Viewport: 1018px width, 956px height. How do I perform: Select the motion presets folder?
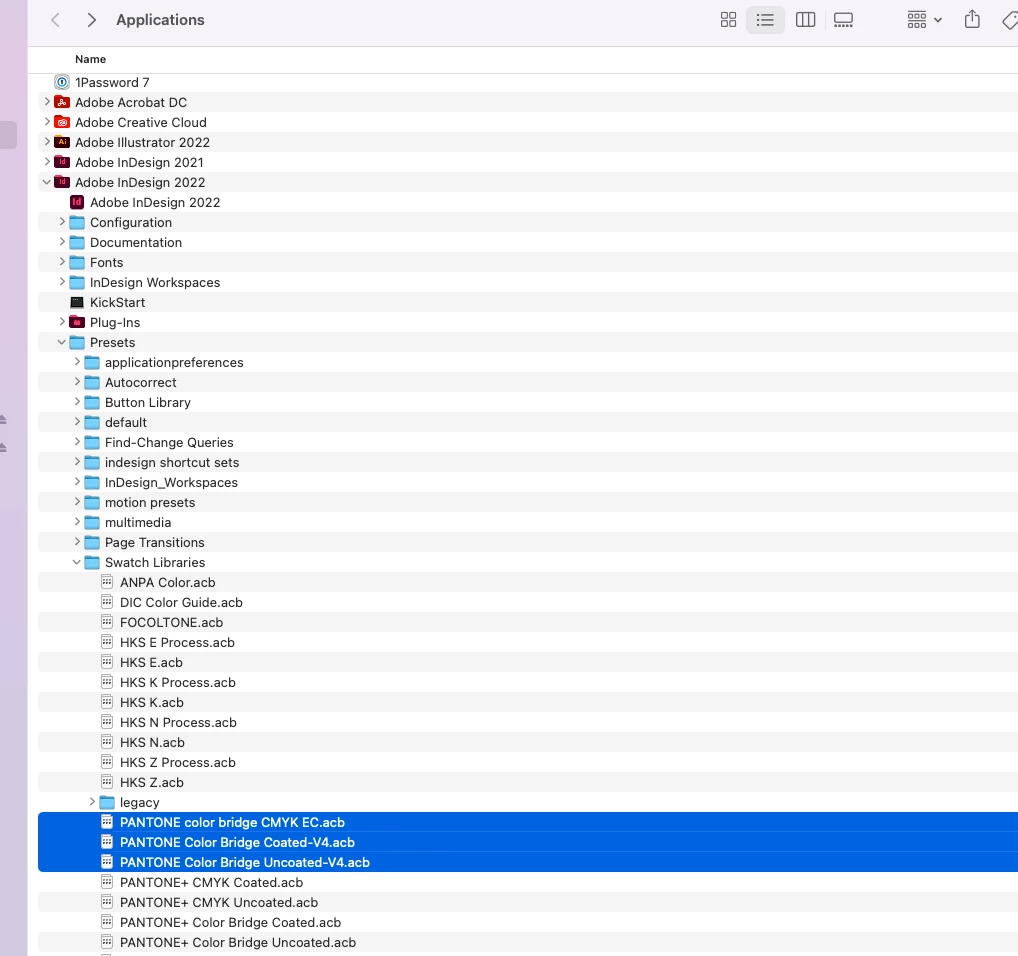click(528, 502)
